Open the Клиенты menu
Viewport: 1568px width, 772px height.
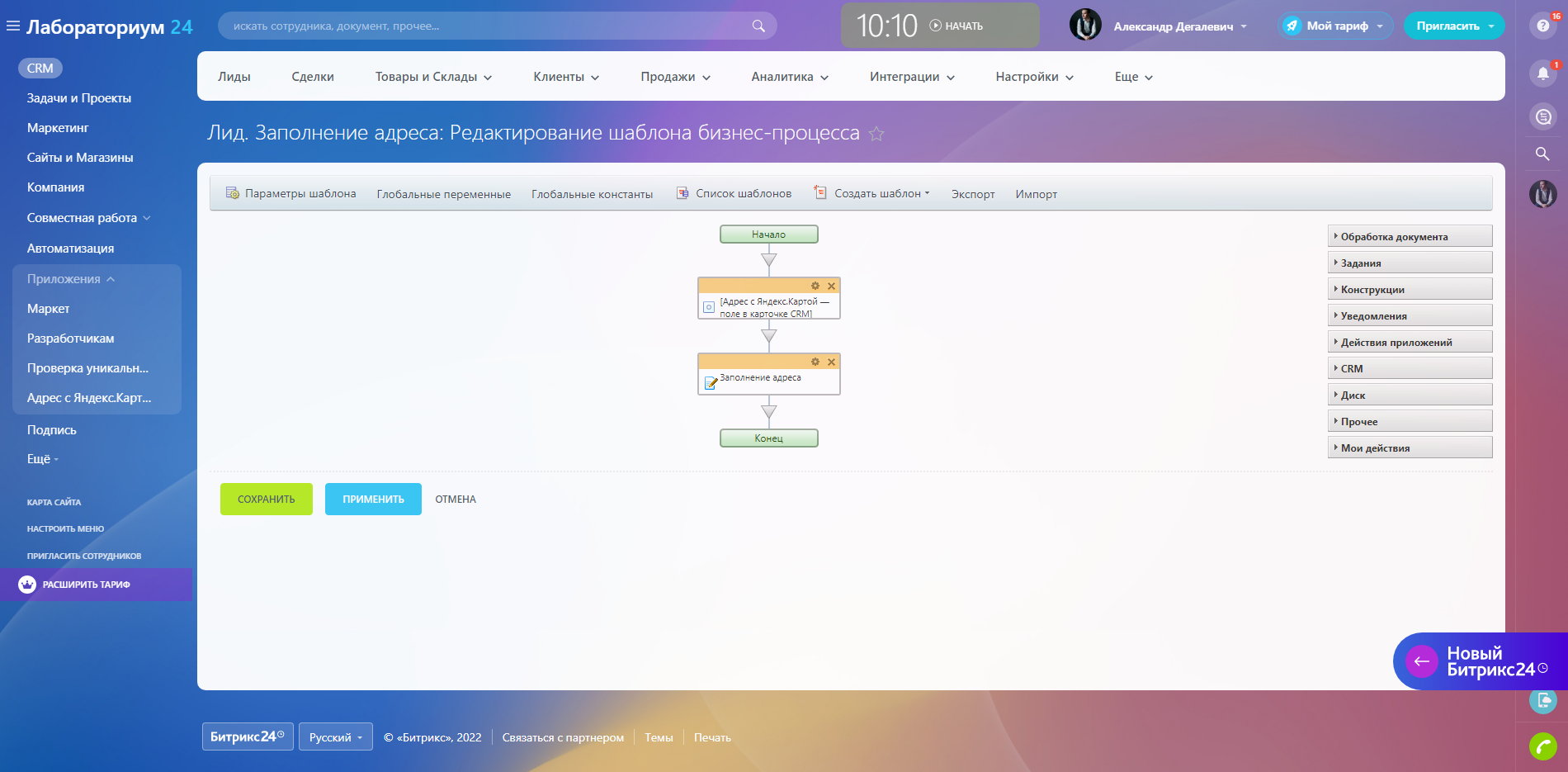click(x=566, y=77)
